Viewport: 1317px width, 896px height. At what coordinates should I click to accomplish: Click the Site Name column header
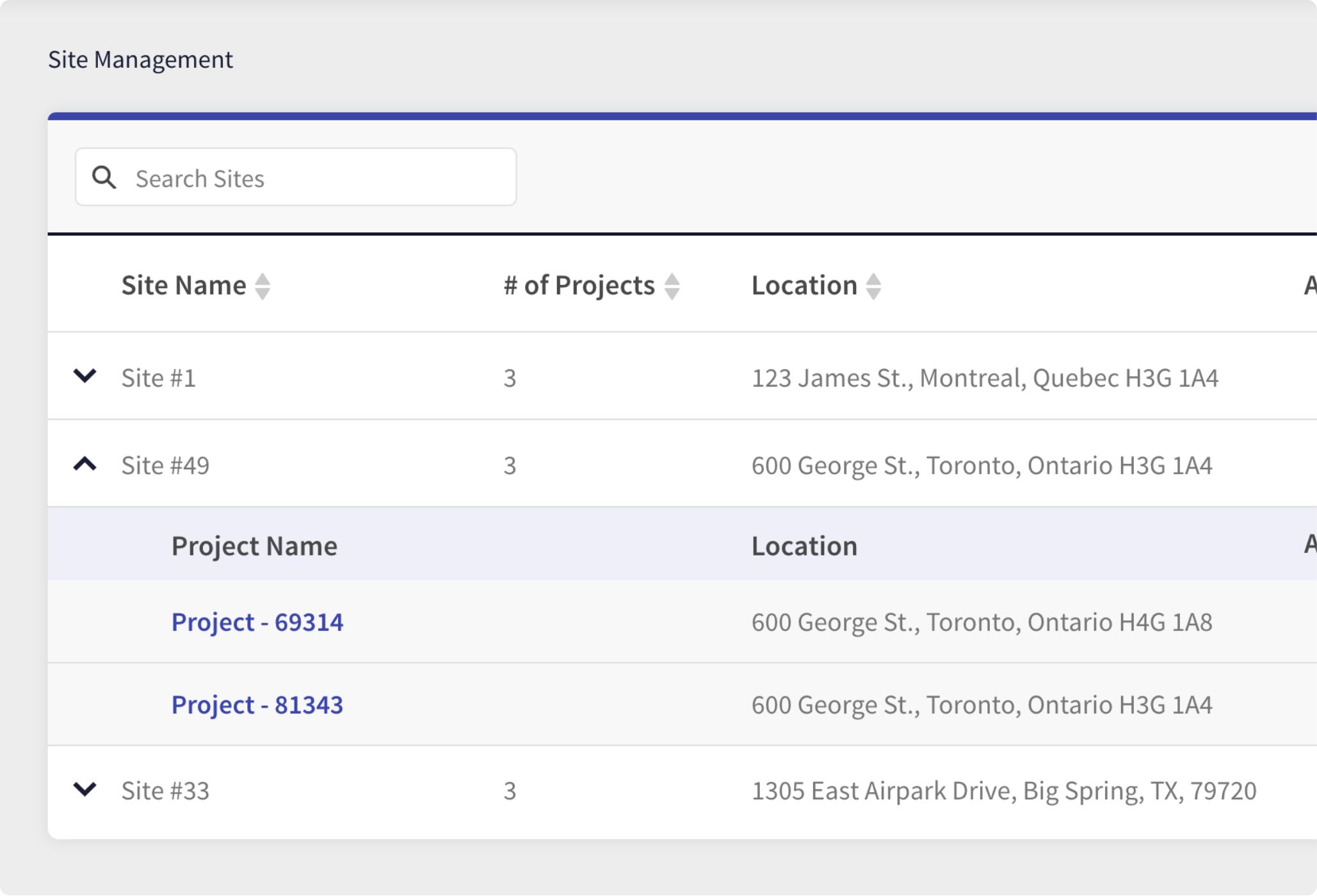coord(182,285)
